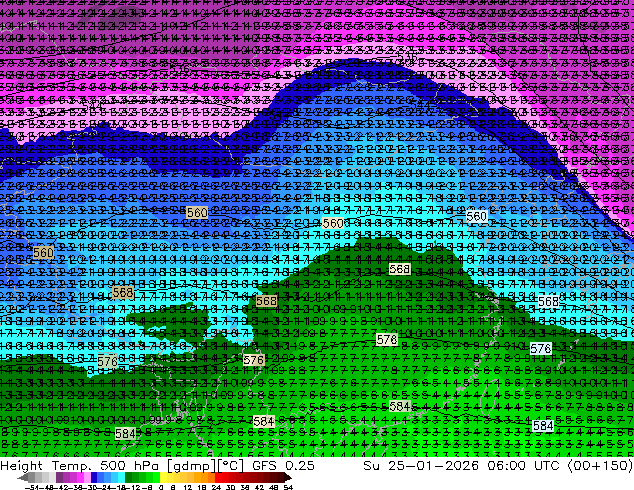
Task: Pick the yellow swatch in the temperature legend
Action: (x=163, y=478)
